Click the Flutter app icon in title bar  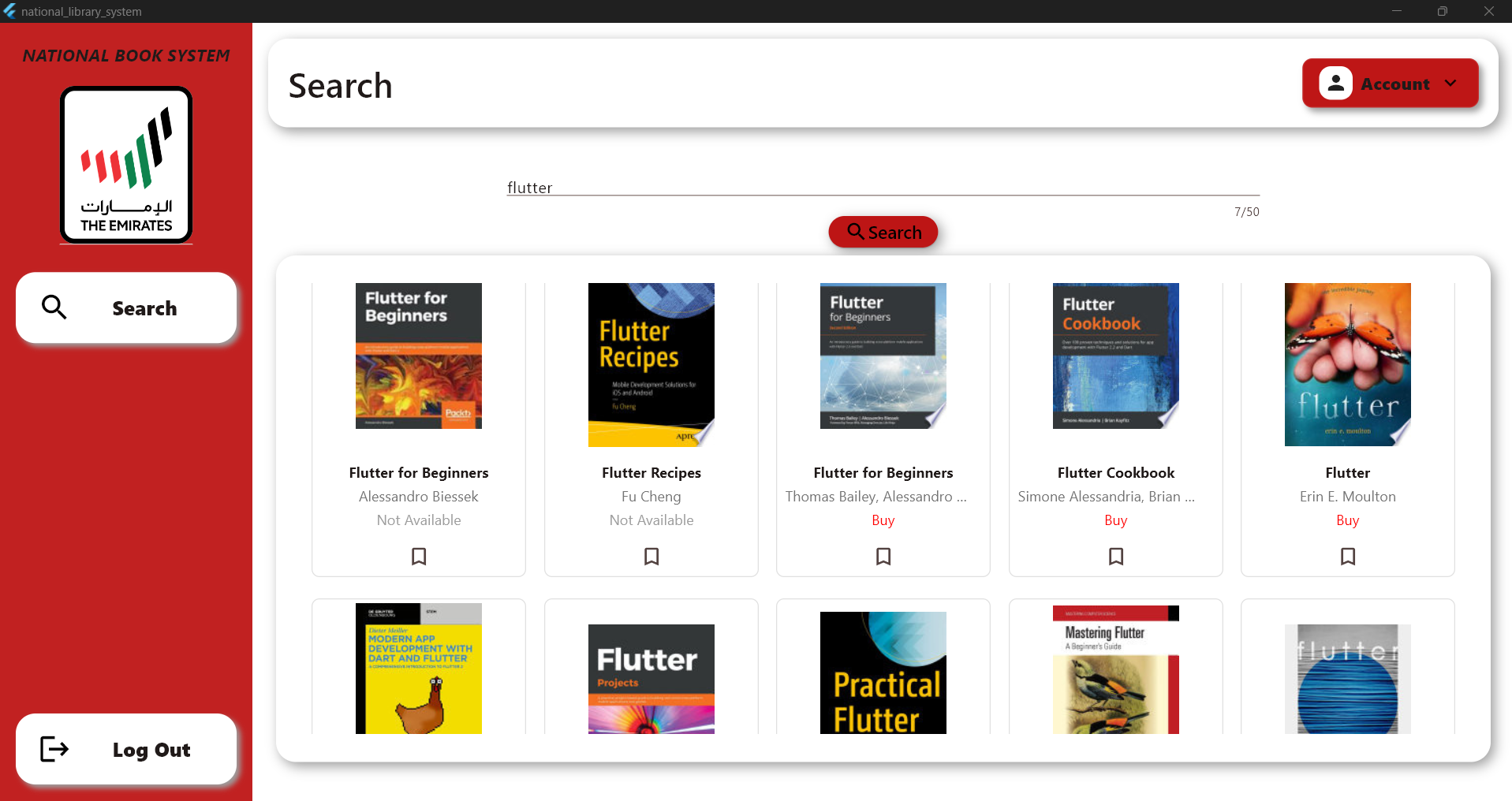point(9,11)
